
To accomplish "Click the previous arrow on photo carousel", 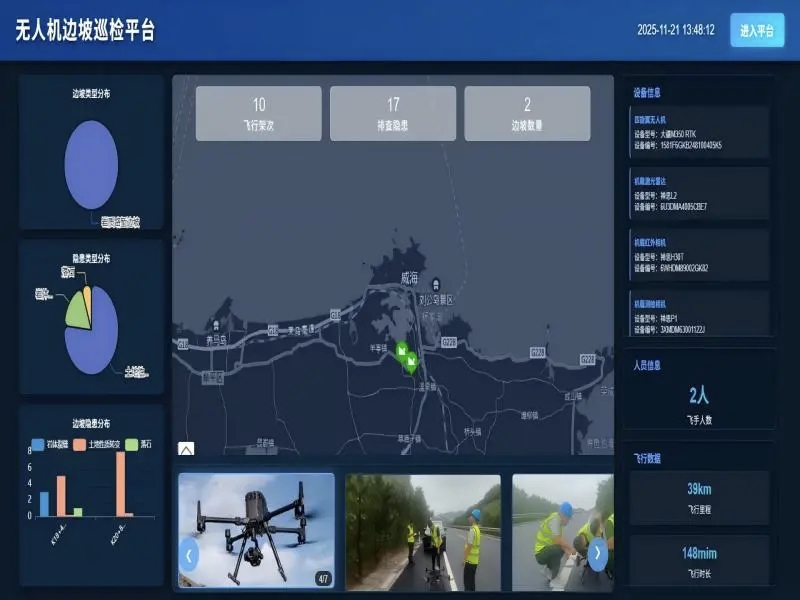I will 189,553.
